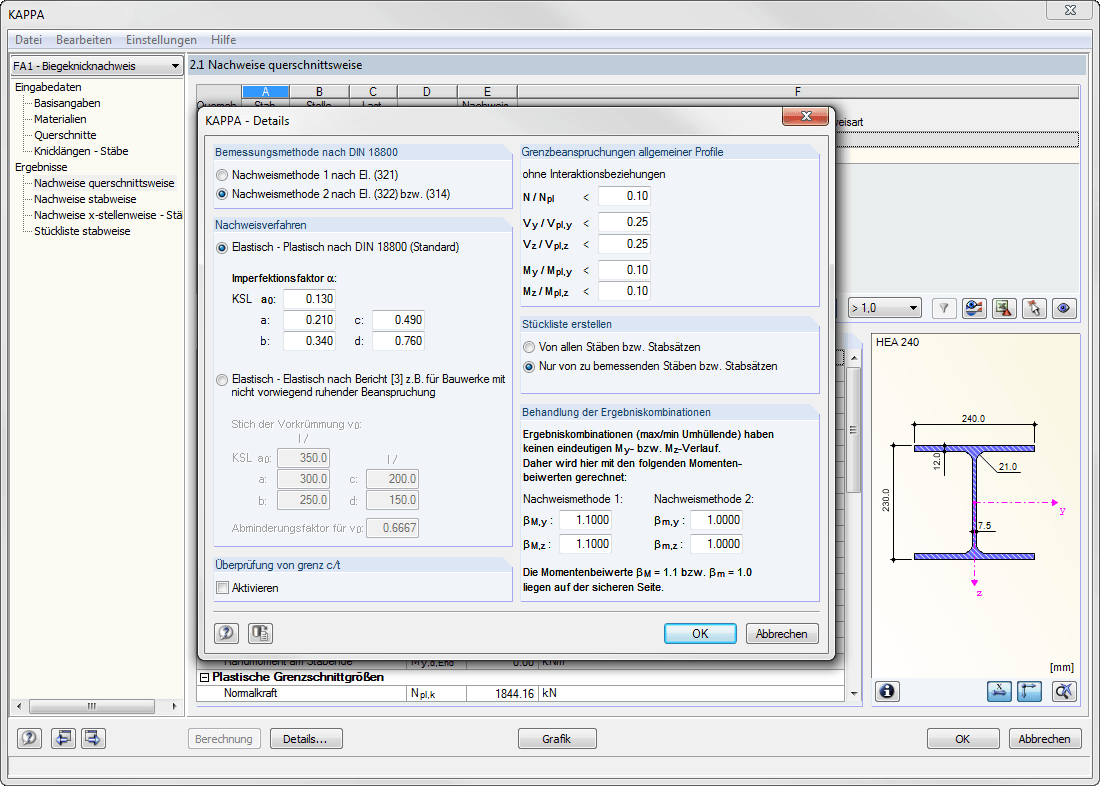This screenshot has height=786, width=1100.
Task: Close the KAPPA - Details dialog
Action: click(805, 116)
